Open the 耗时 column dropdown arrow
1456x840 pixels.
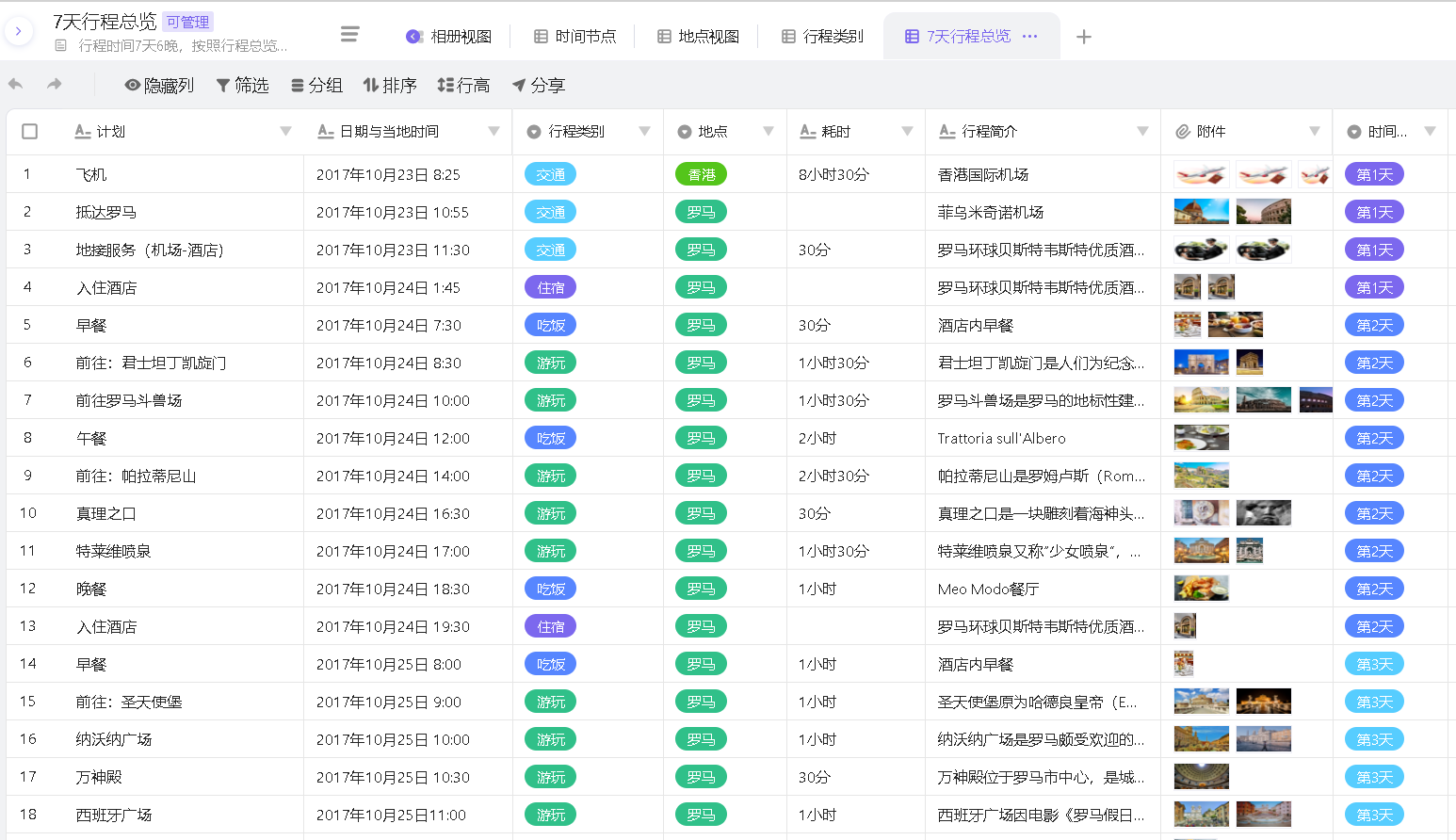(907, 132)
